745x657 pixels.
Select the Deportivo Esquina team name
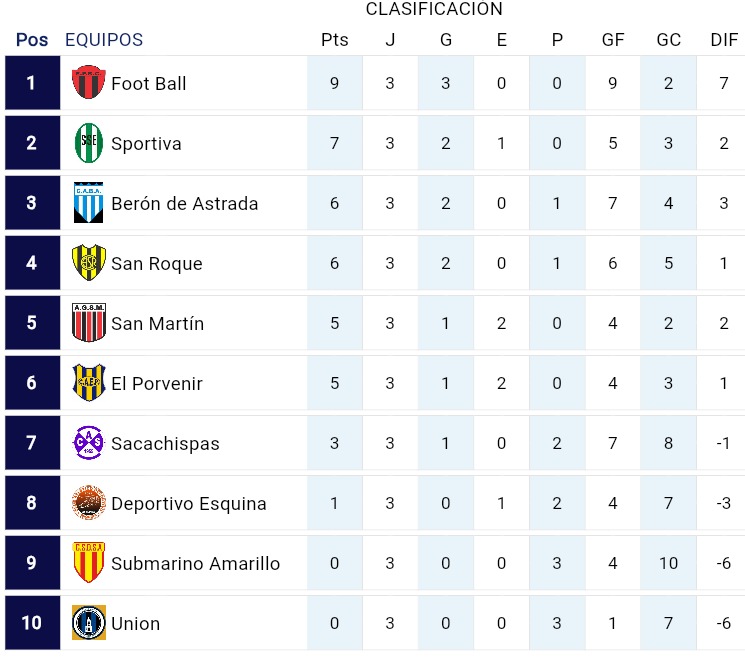click(189, 503)
